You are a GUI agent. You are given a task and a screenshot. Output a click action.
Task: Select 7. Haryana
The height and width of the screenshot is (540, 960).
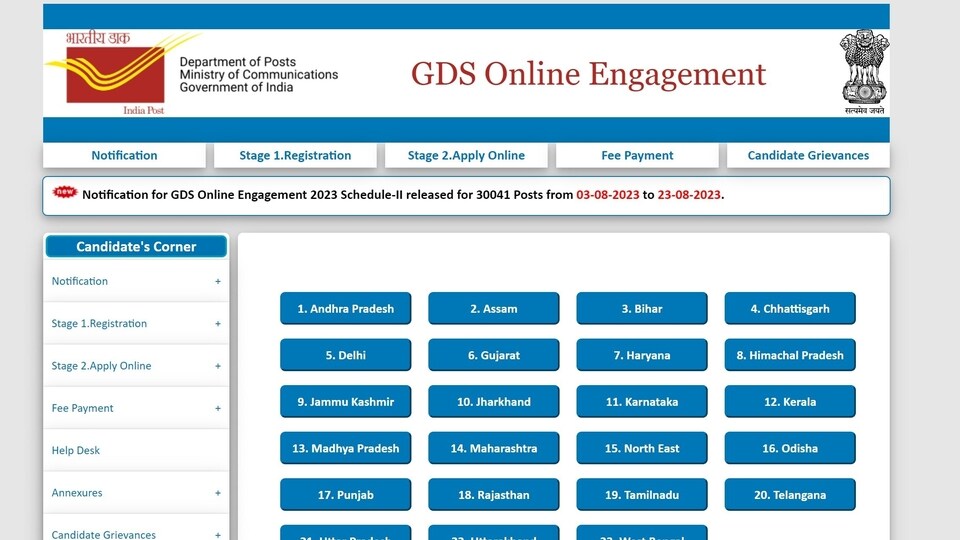(x=642, y=355)
